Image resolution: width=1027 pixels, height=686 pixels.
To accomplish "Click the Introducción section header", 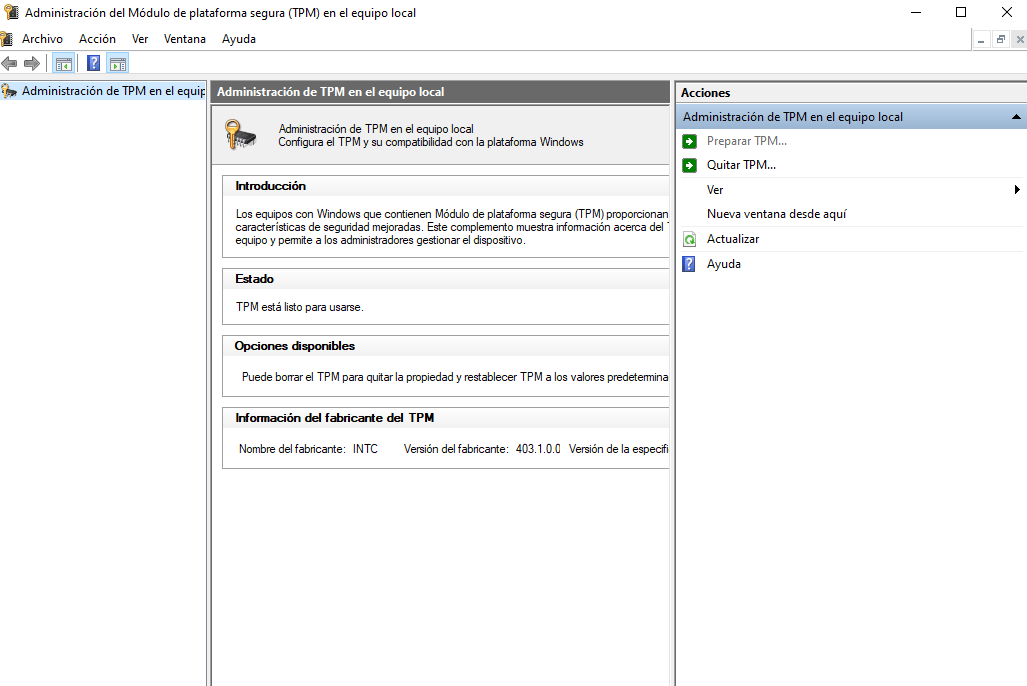I will (271, 186).
